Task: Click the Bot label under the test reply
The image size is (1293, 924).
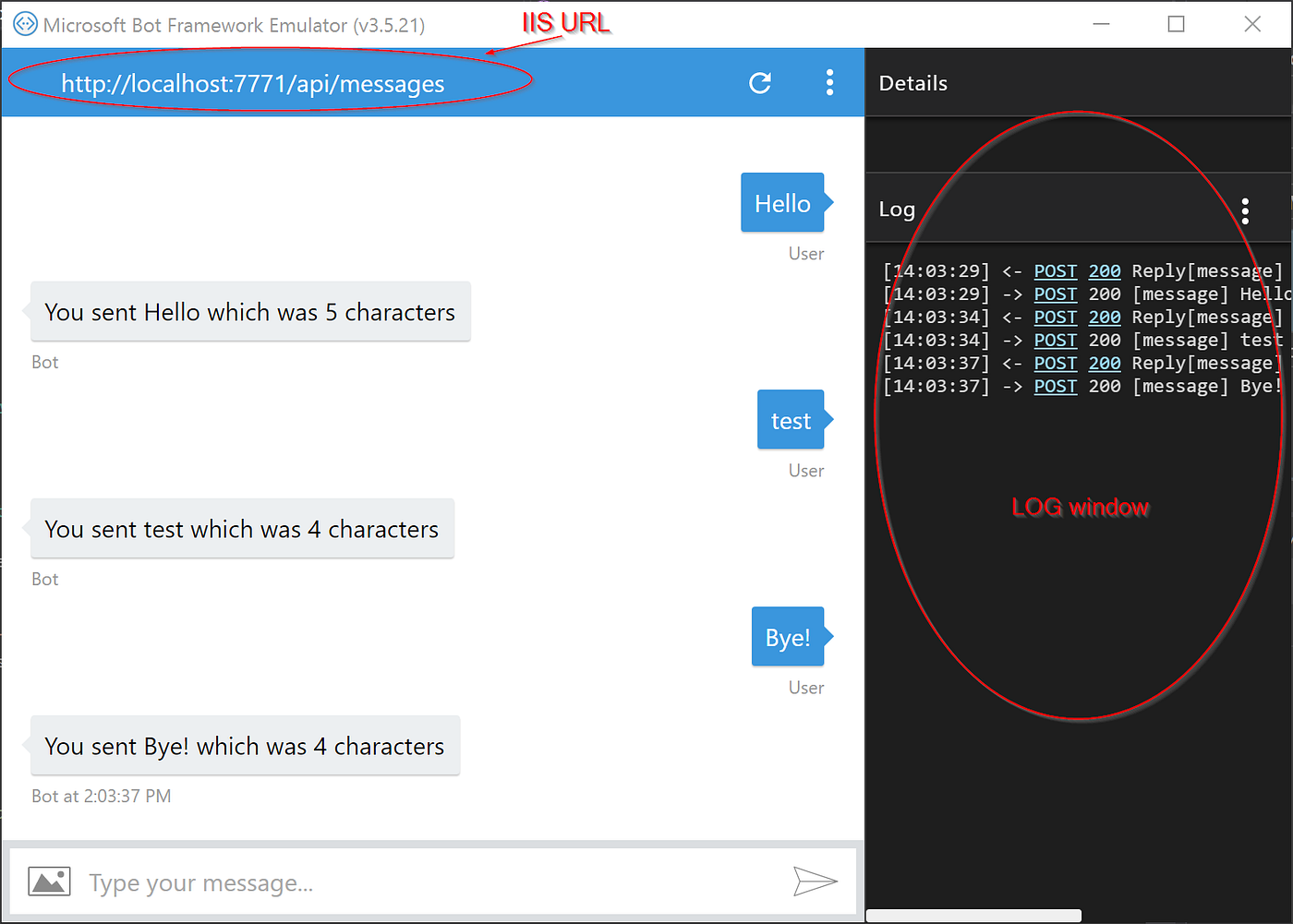Action: click(44, 579)
